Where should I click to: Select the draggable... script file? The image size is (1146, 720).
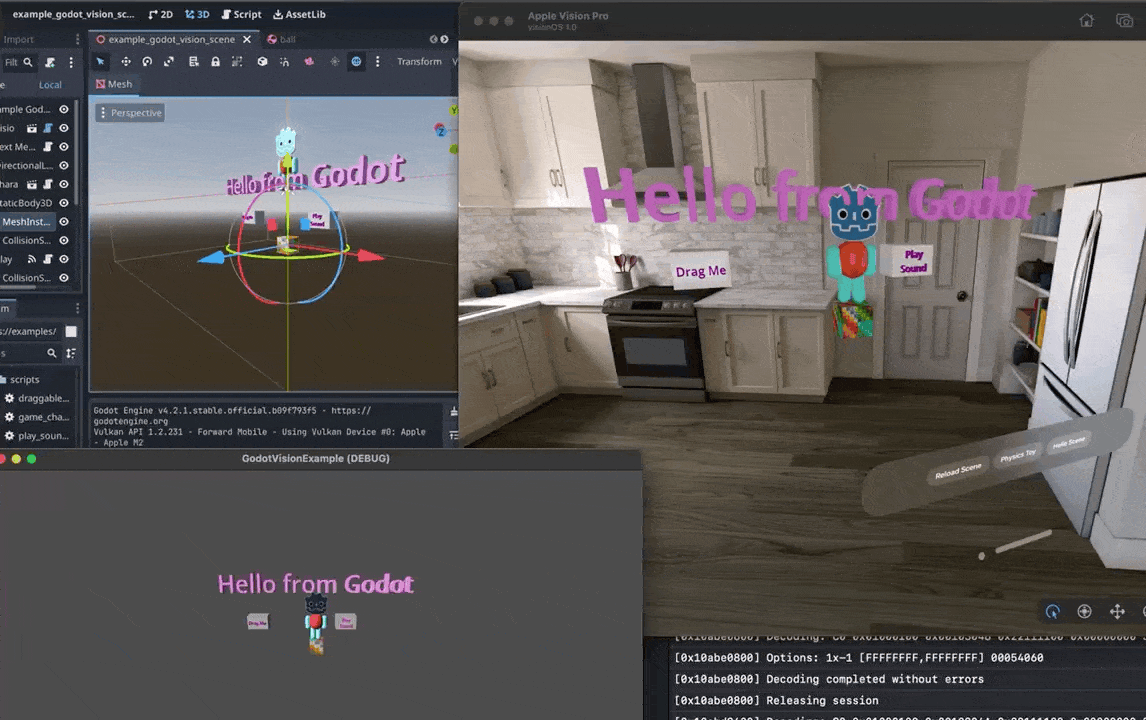click(38, 398)
